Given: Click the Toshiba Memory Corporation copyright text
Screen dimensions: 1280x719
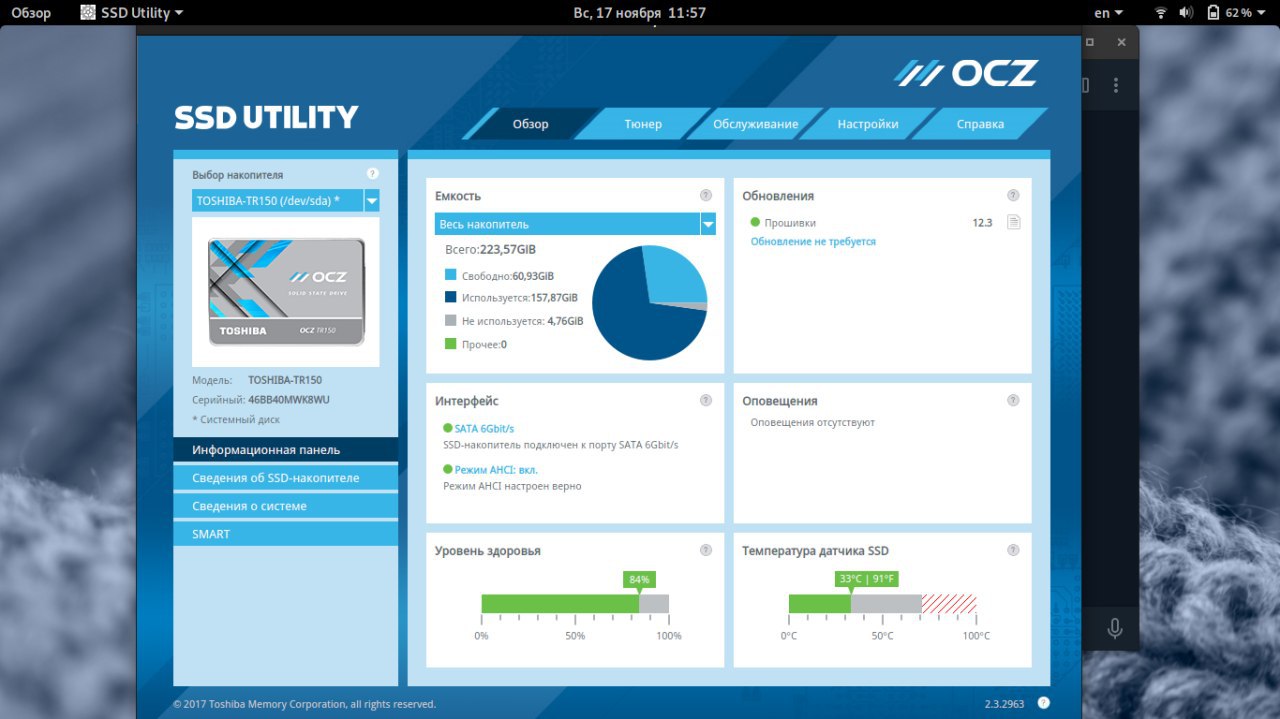Looking at the screenshot, I should (304, 704).
